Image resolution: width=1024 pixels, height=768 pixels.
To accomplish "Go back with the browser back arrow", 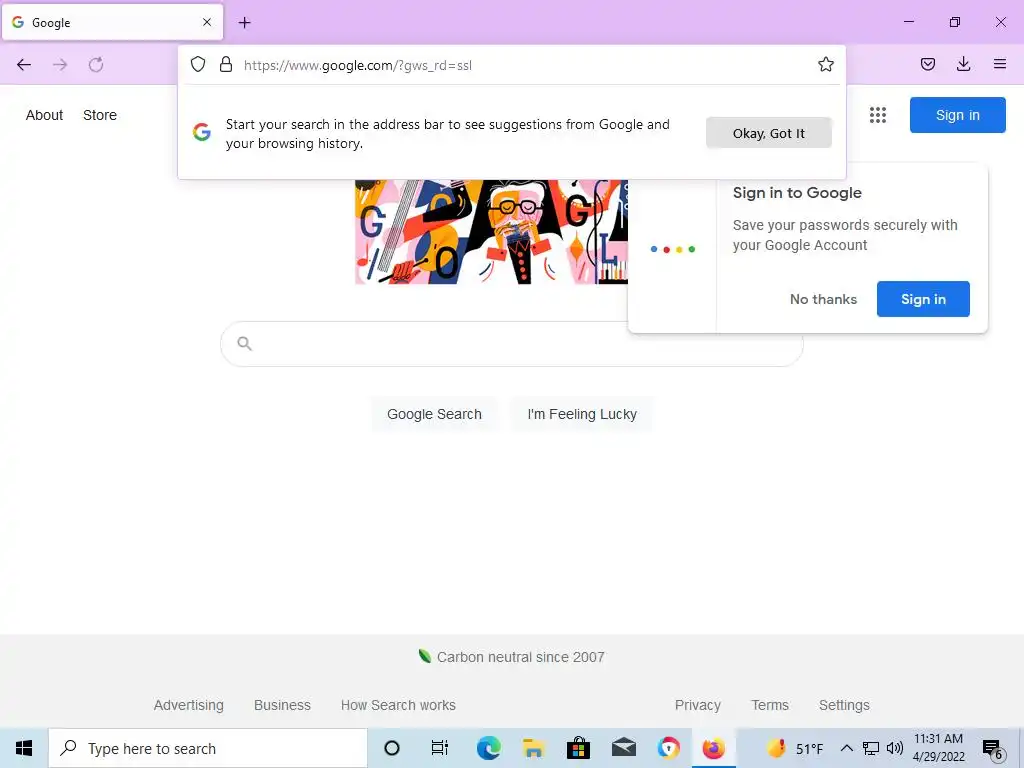I will 24,64.
